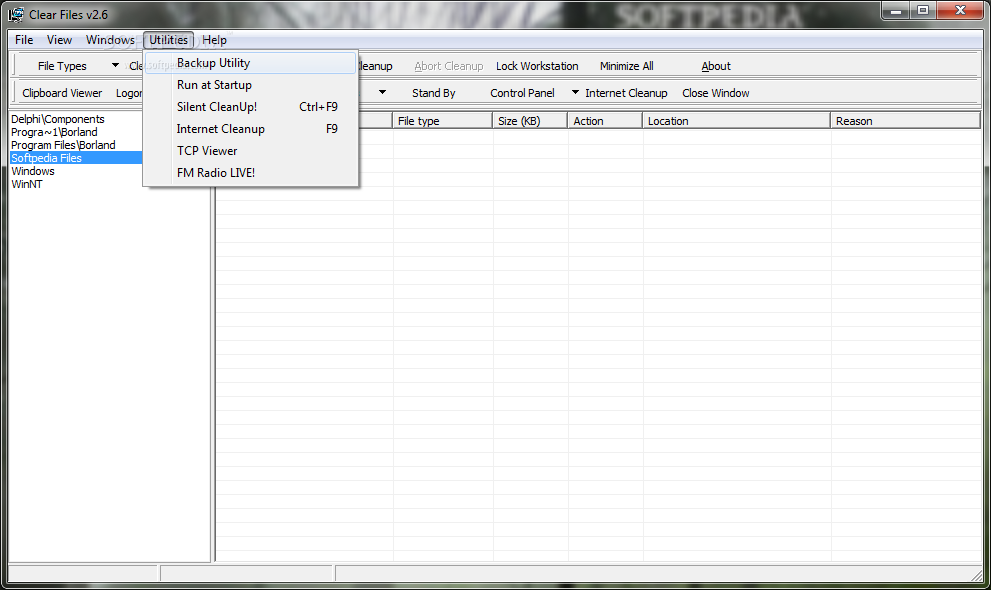Image resolution: width=991 pixels, height=590 pixels.
Task: Open TCP Viewer from the menu
Action: (x=251, y=151)
